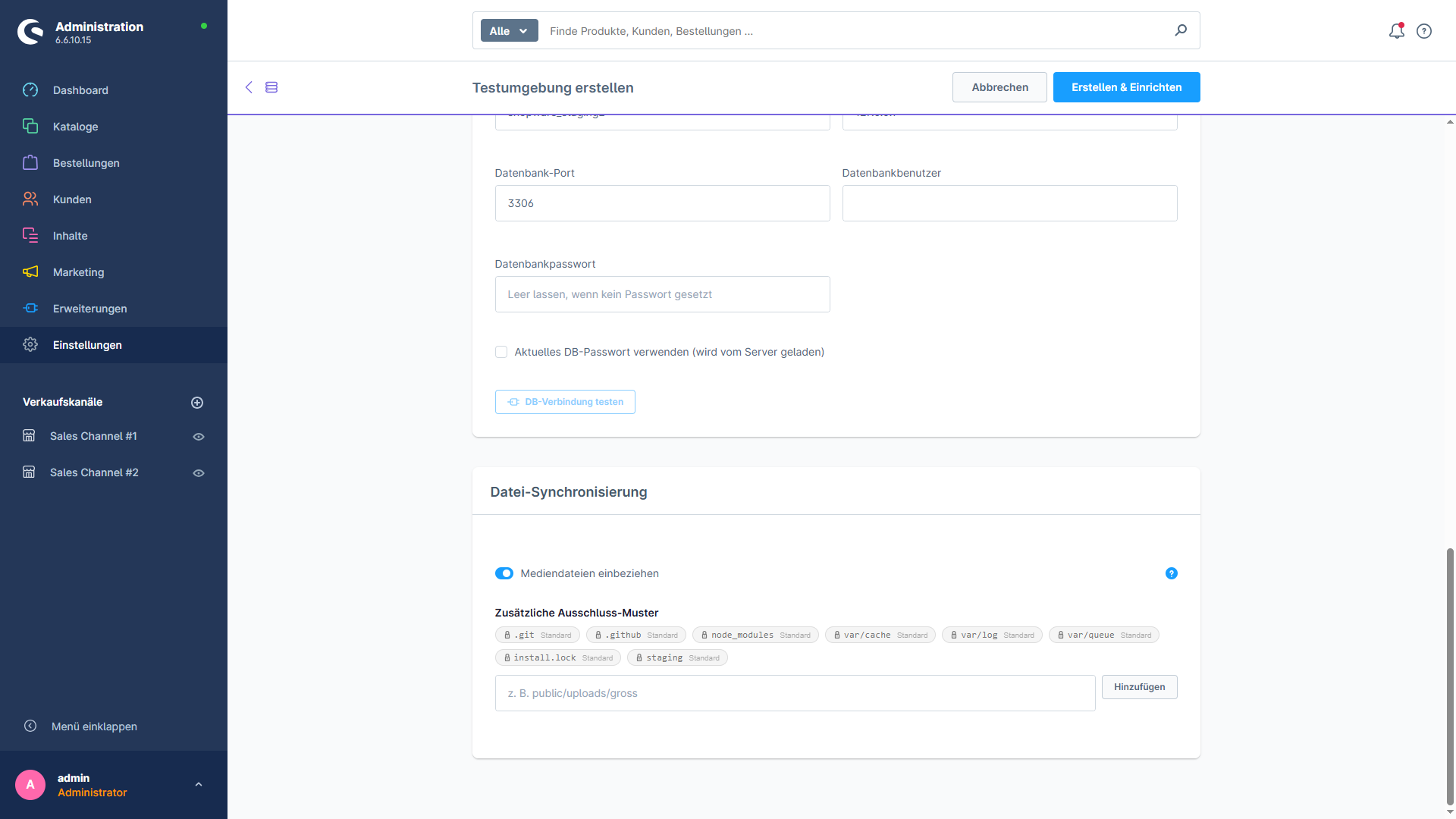Enable Aktuelles DB-Passwort verwenden checkbox

click(x=501, y=352)
